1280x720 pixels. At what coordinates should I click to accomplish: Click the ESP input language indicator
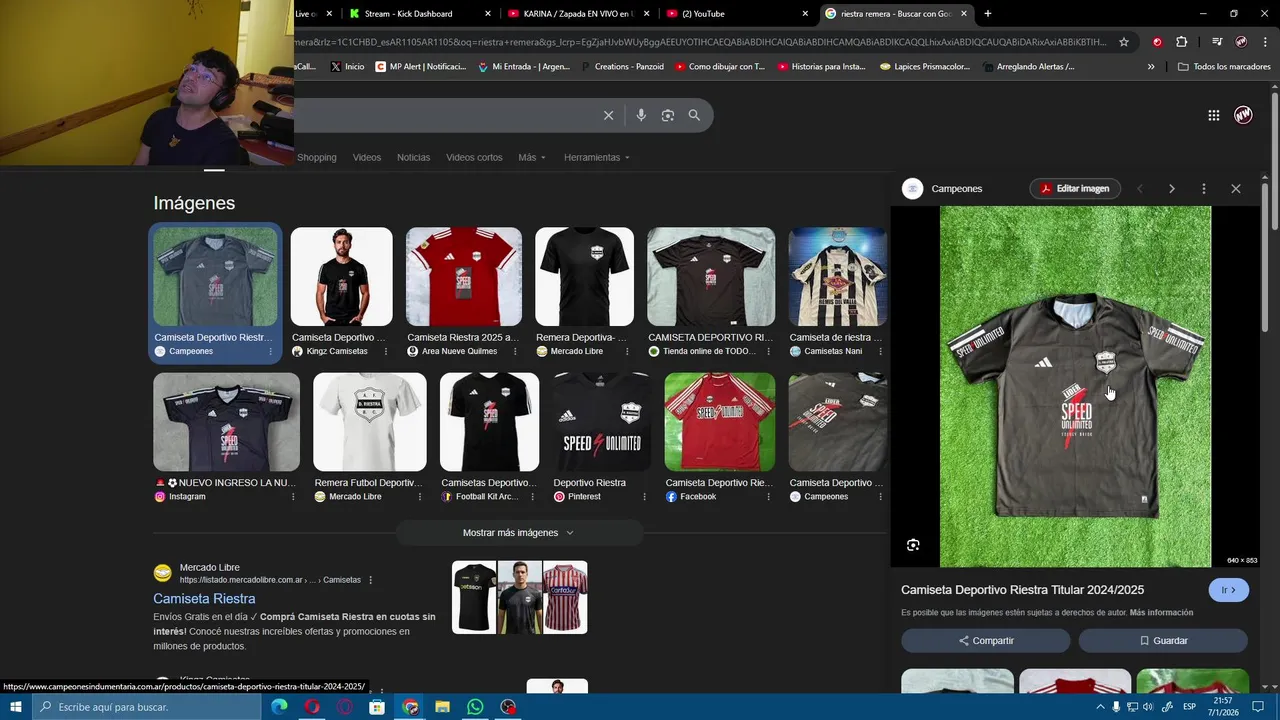coord(1190,707)
